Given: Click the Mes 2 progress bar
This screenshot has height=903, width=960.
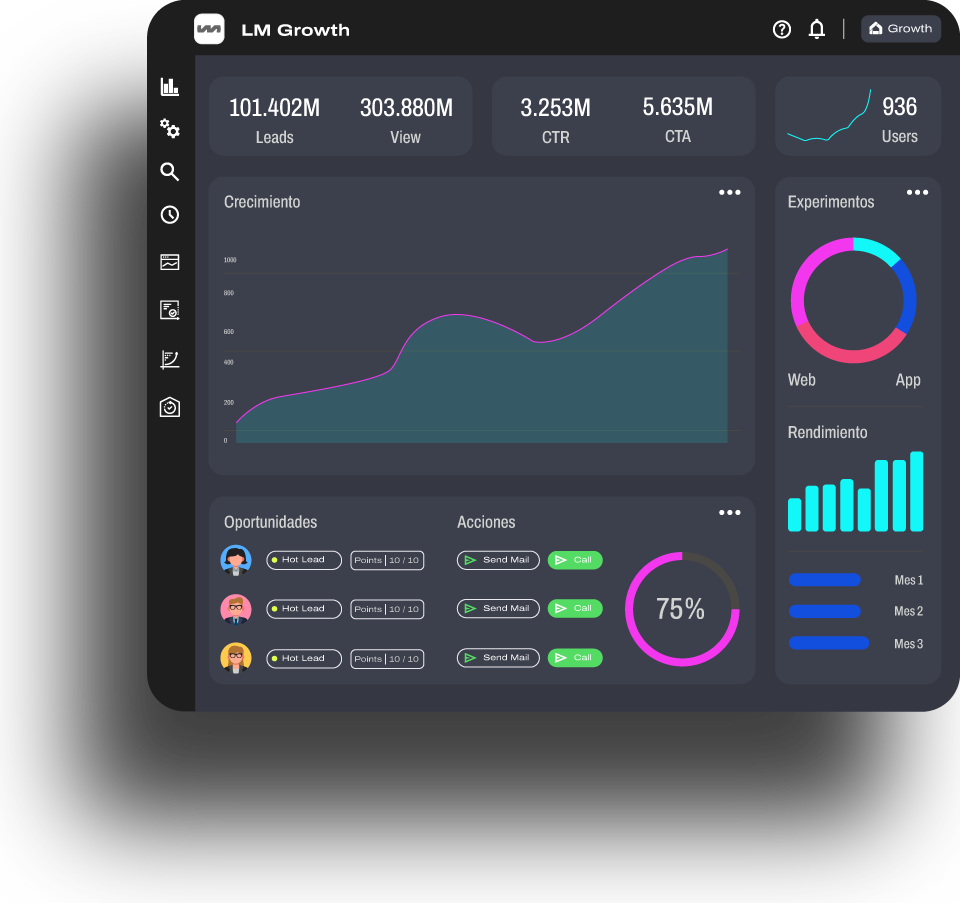Looking at the screenshot, I should [x=825, y=611].
